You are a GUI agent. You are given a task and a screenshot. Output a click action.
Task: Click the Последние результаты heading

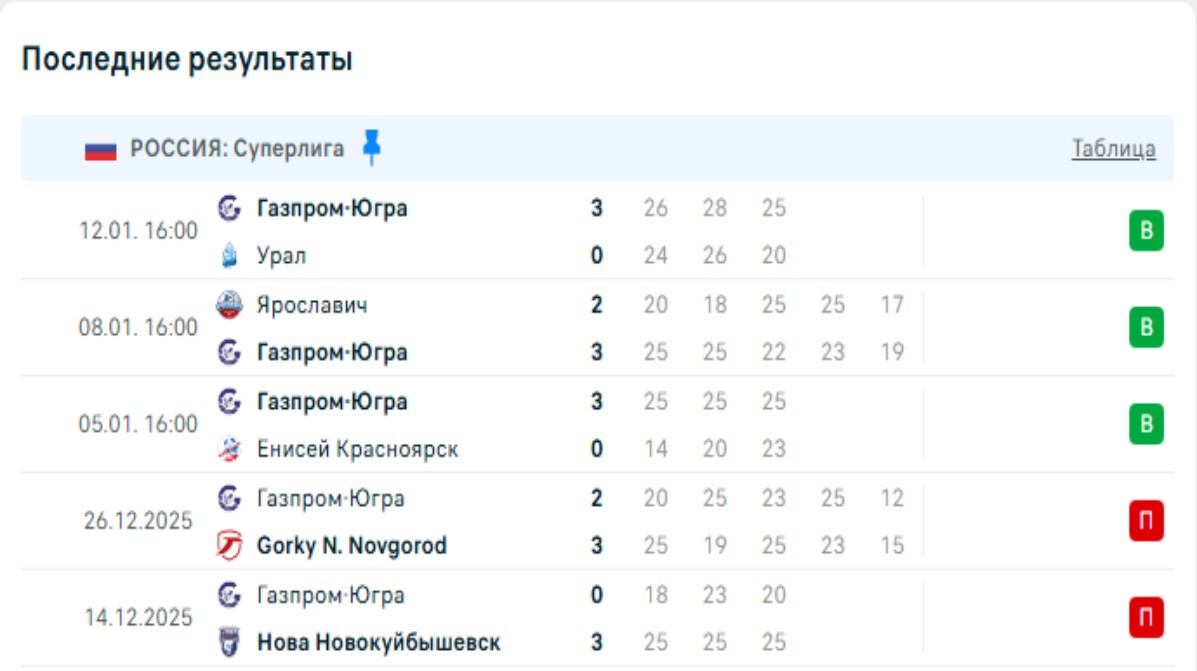pos(187,60)
